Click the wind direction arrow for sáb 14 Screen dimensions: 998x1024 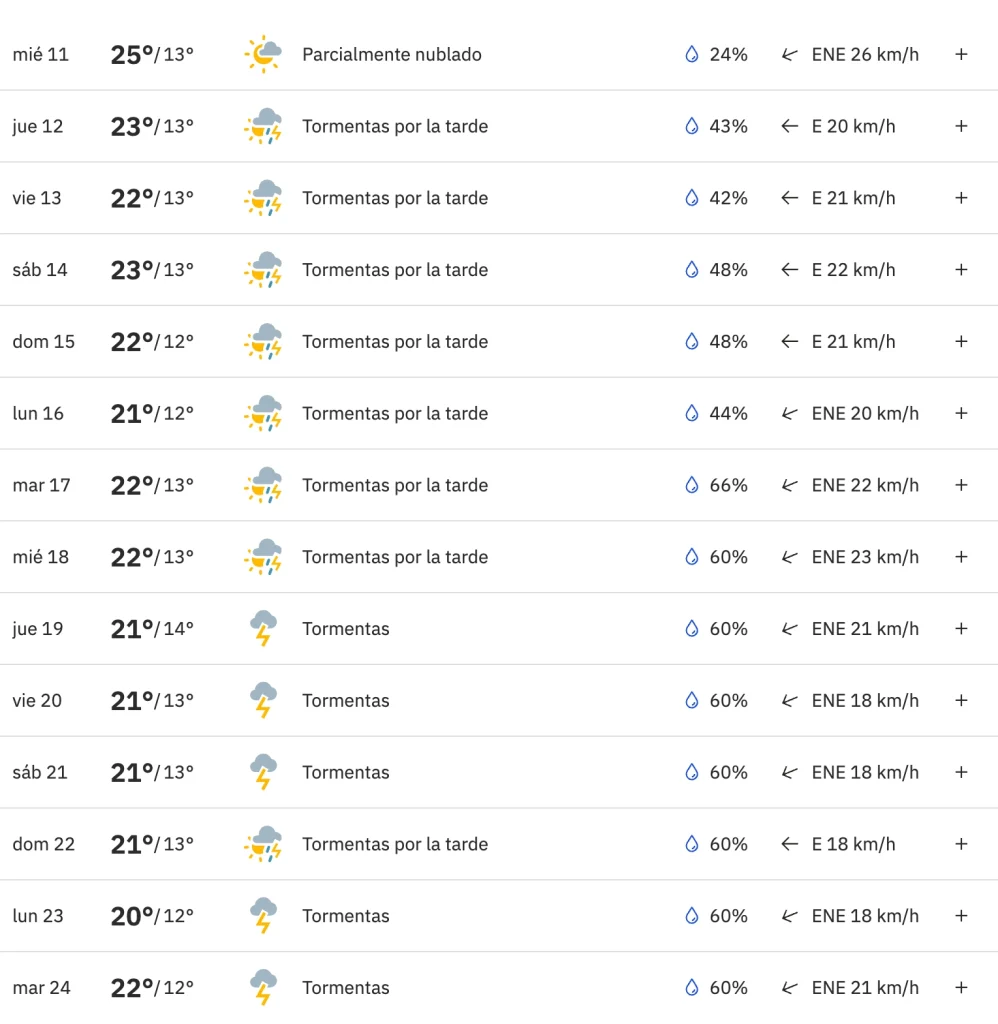coord(790,270)
